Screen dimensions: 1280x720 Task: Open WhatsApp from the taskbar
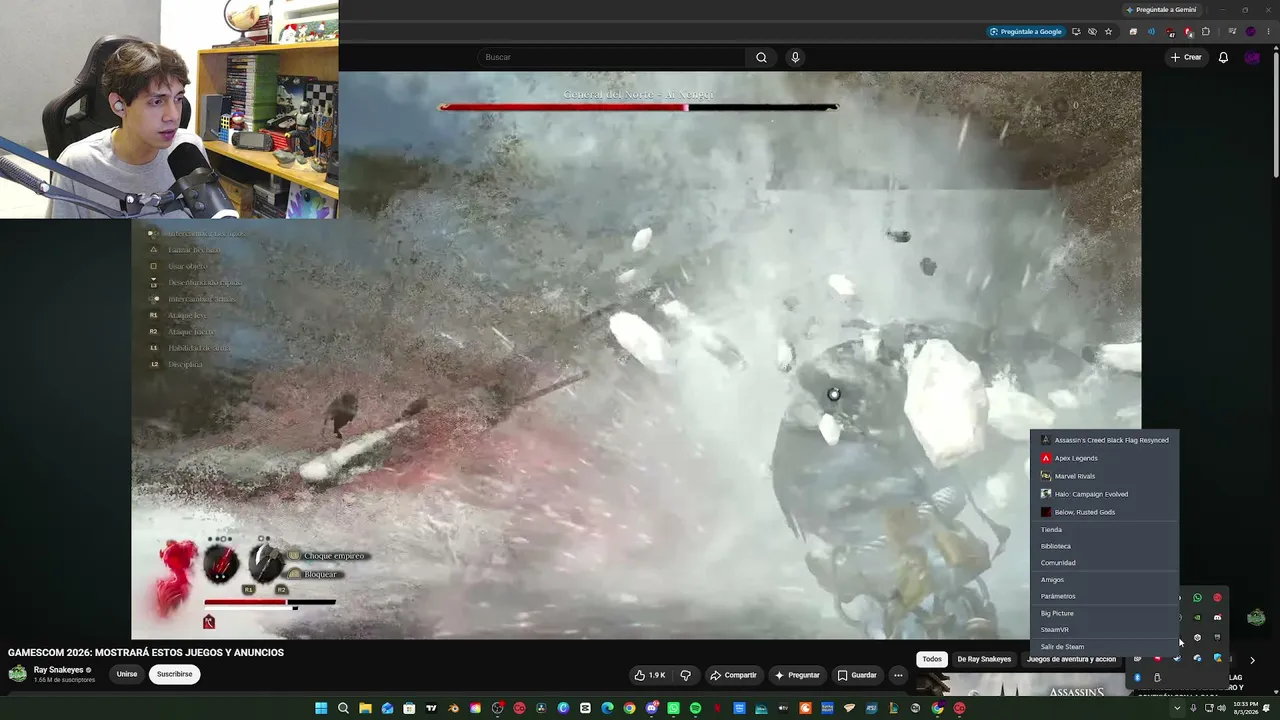tap(673, 708)
